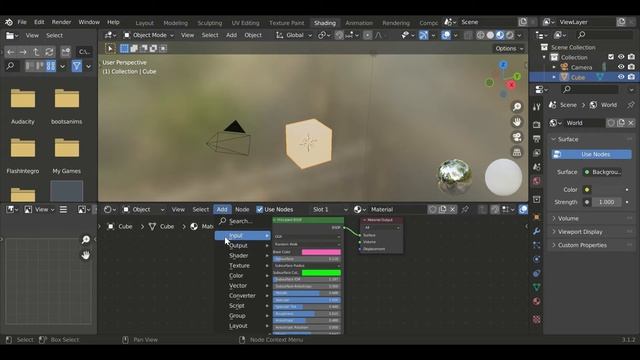
Task: Open the Render menu
Action: coord(62,22)
